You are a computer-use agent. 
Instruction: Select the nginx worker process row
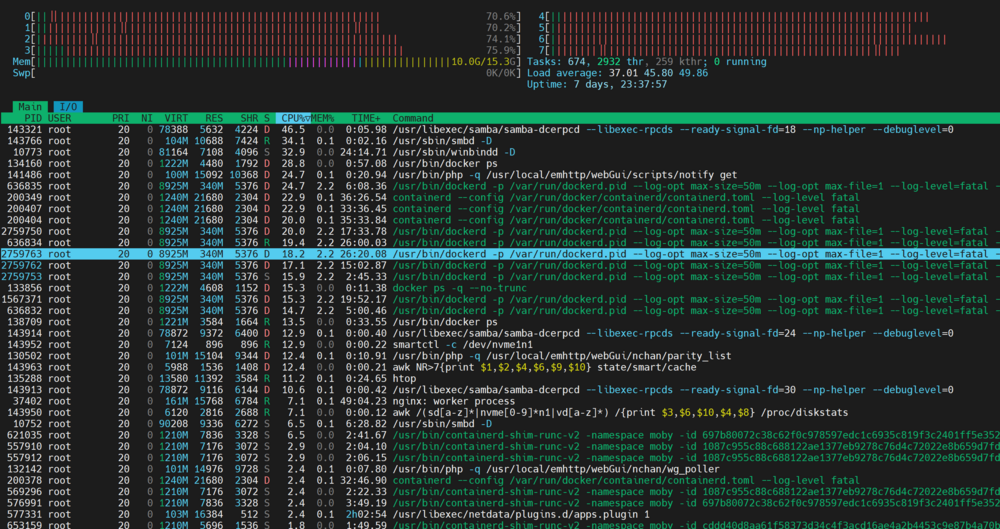click(500, 401)
